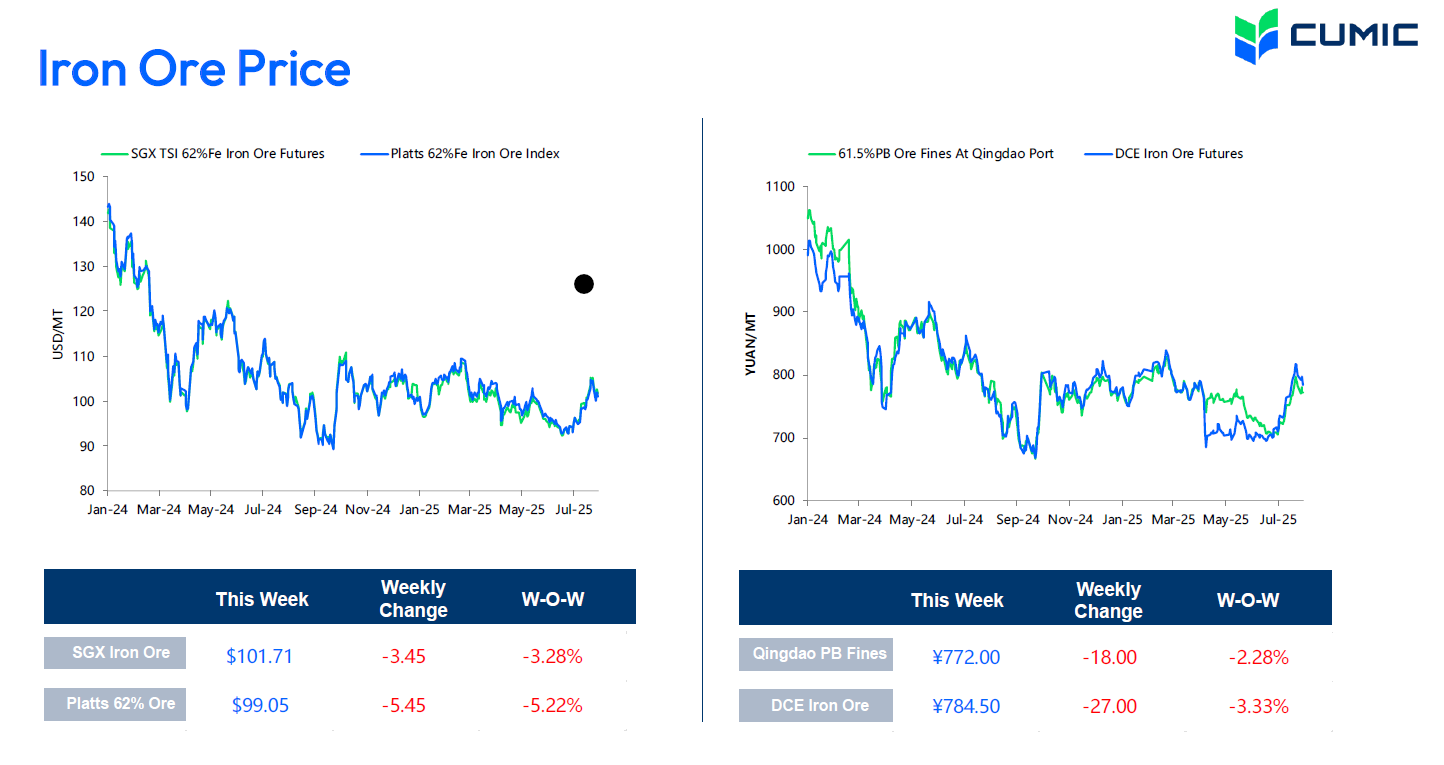The width and height of the screenshot is (1444, 765).
Task: Click the green SGX TSI legend line
Action: (113, 154)
